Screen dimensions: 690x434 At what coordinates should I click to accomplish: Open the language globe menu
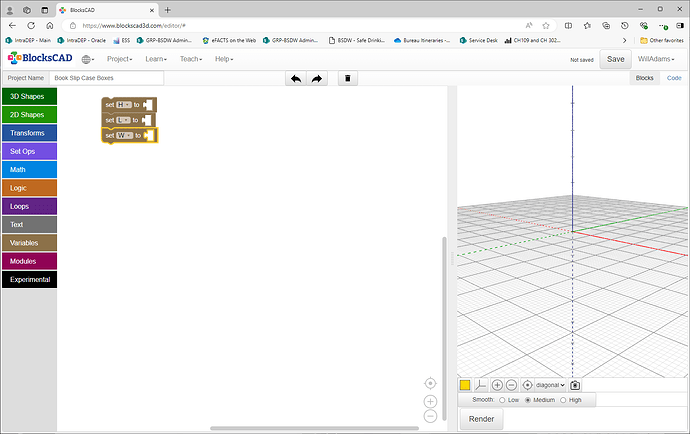pos(88,59)
